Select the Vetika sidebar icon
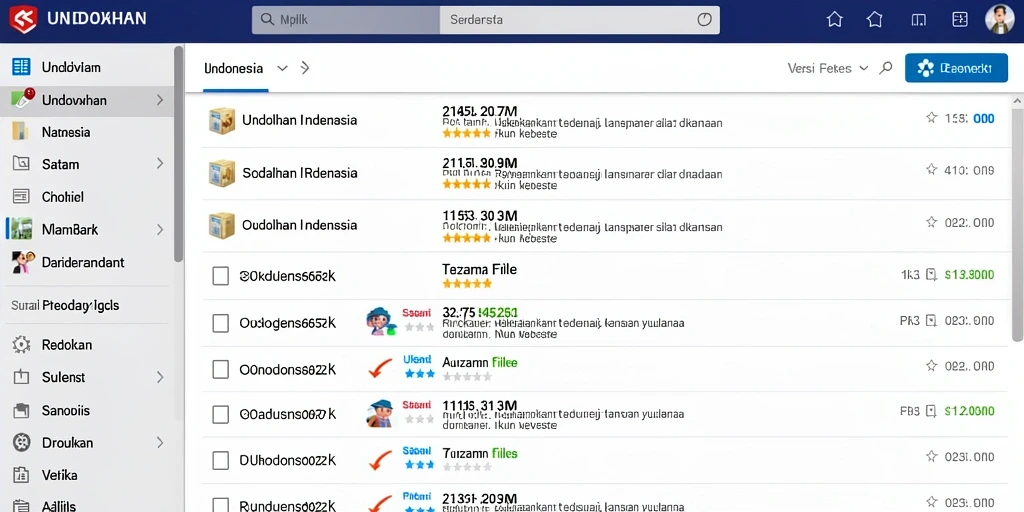 (22, 475)
